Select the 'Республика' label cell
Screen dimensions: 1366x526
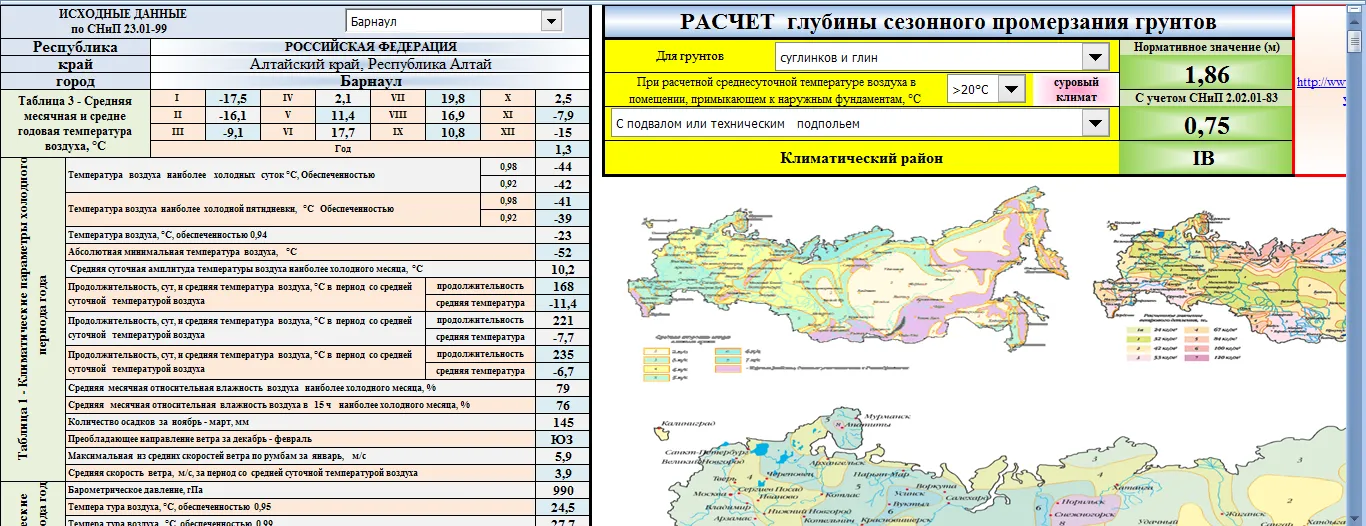click(x=75, y=46)
